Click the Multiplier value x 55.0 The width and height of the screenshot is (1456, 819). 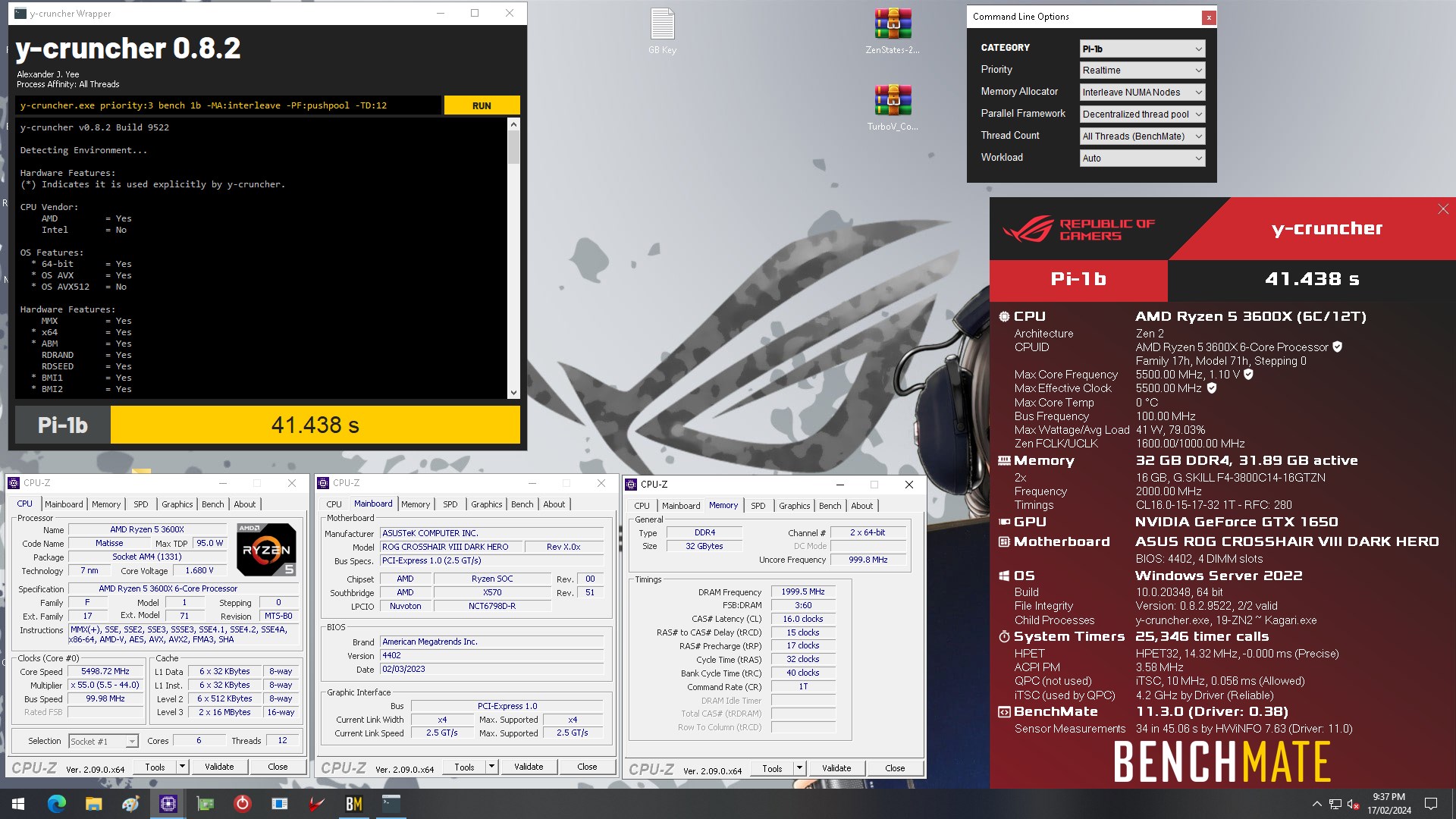(x=105, y=685)
